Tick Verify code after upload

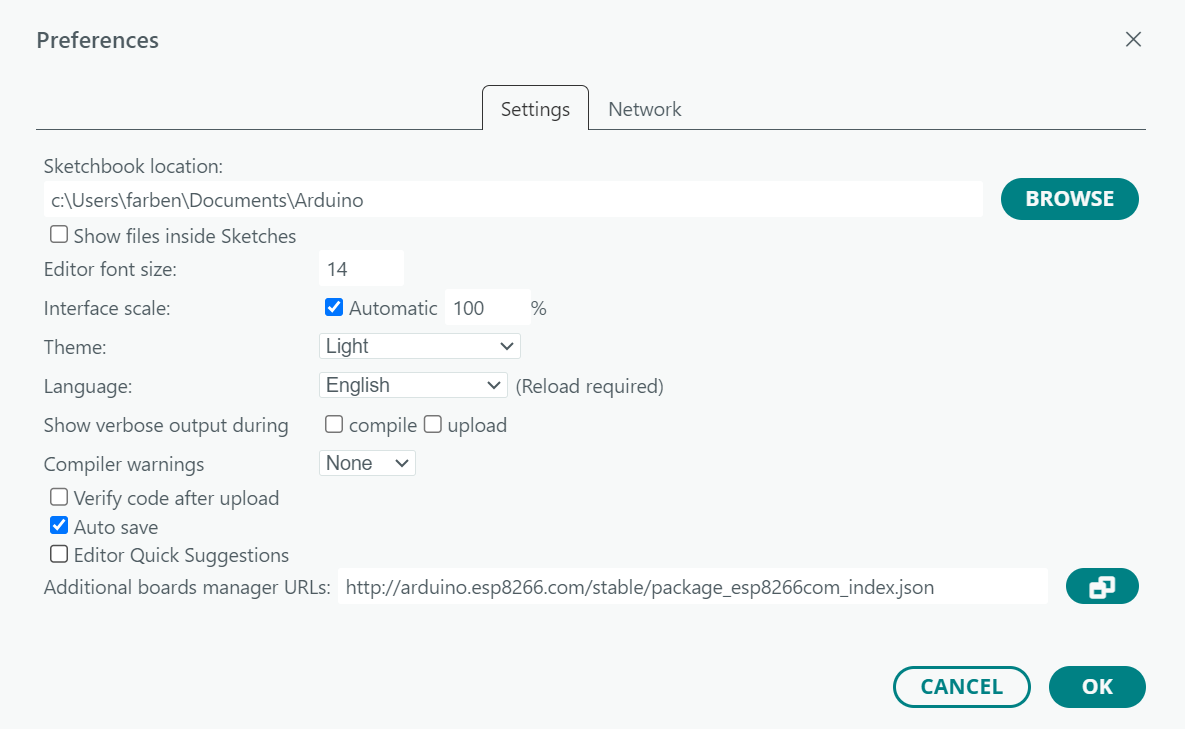click(60, 497)
